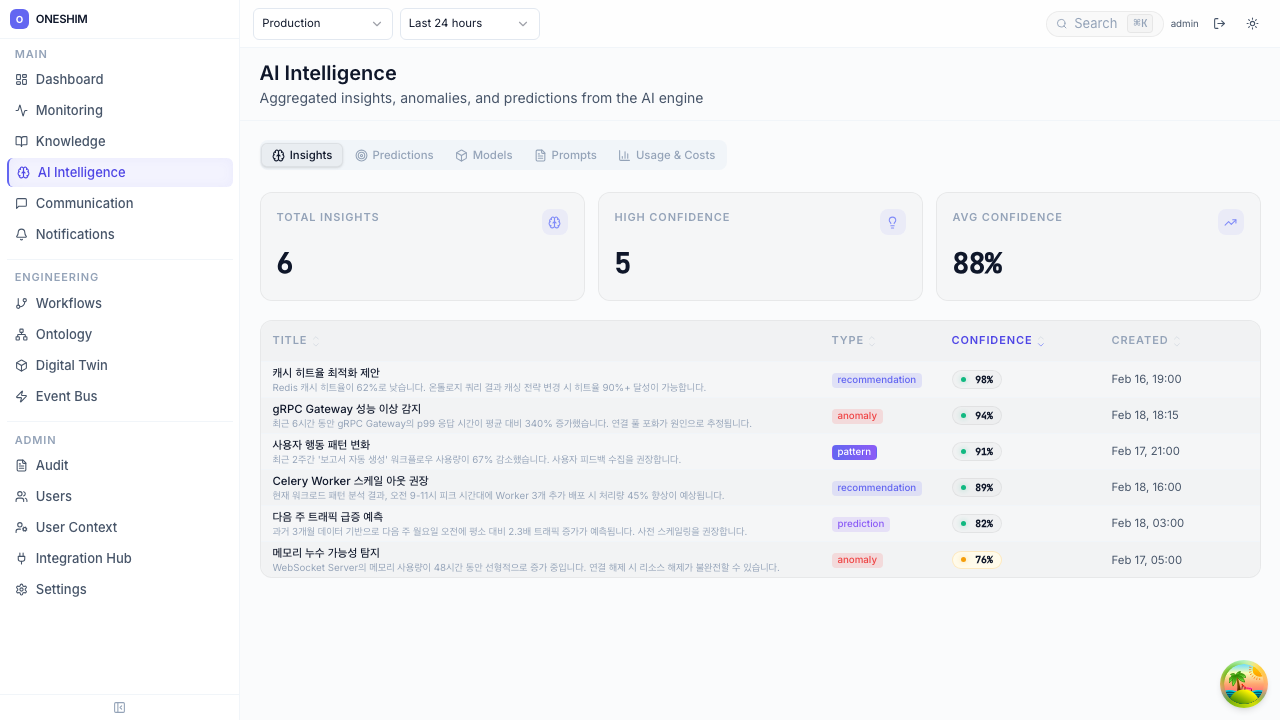Screen dimensions: 1280x720
Task: Click the admin account label
Action: pyautogui.click(x=1184, y=23)
